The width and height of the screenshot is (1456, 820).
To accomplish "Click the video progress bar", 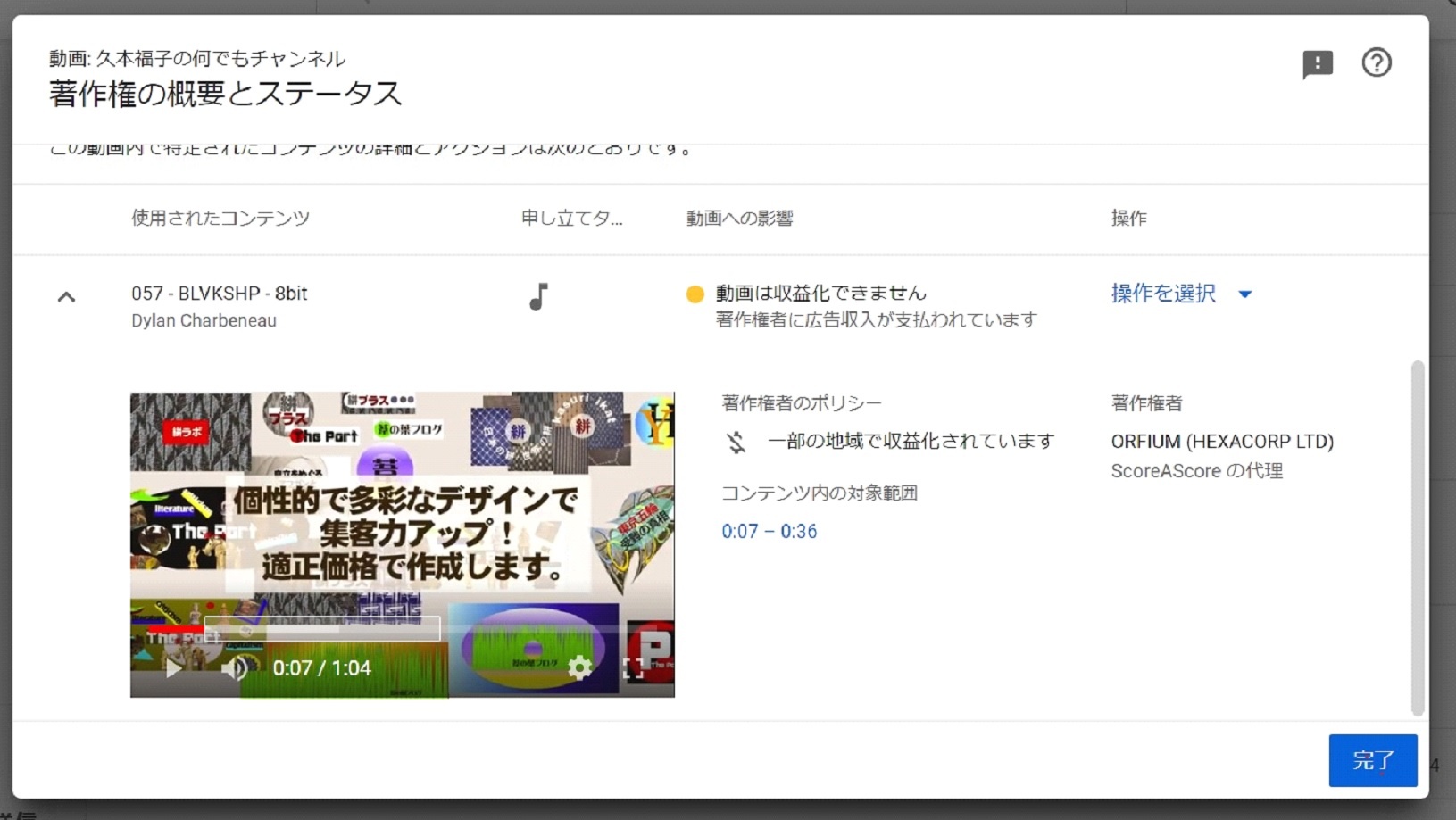I will (402, 630).
